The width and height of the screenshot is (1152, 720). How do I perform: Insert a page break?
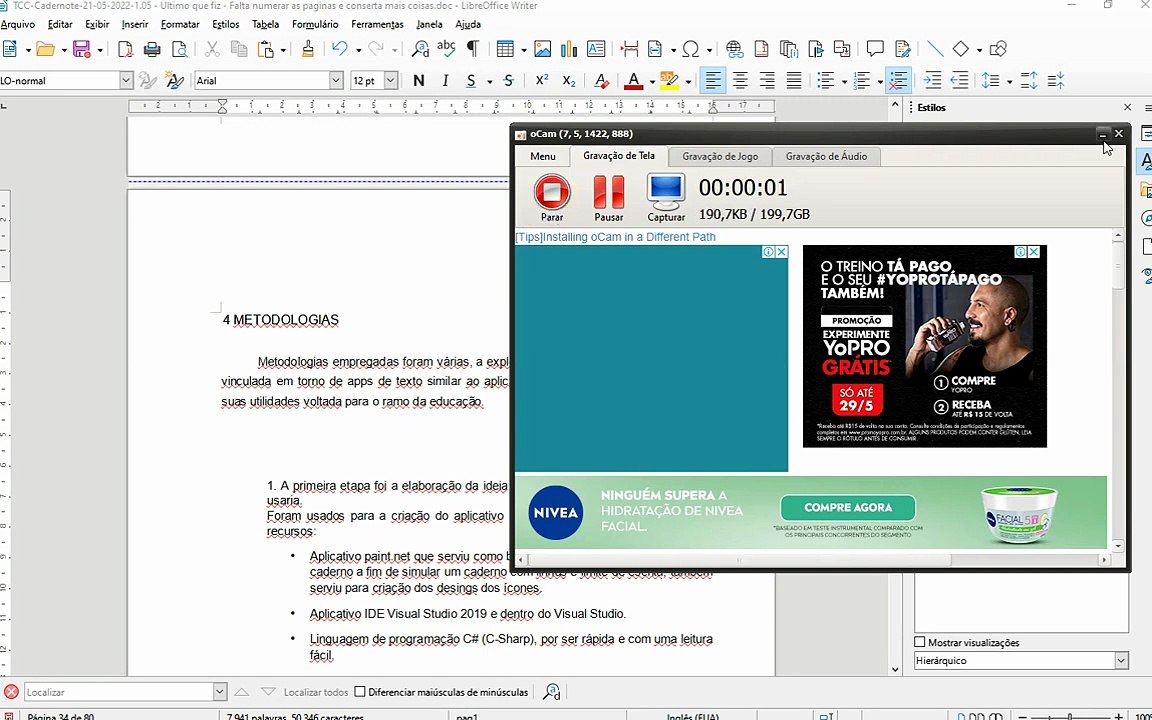pos(629,49)
